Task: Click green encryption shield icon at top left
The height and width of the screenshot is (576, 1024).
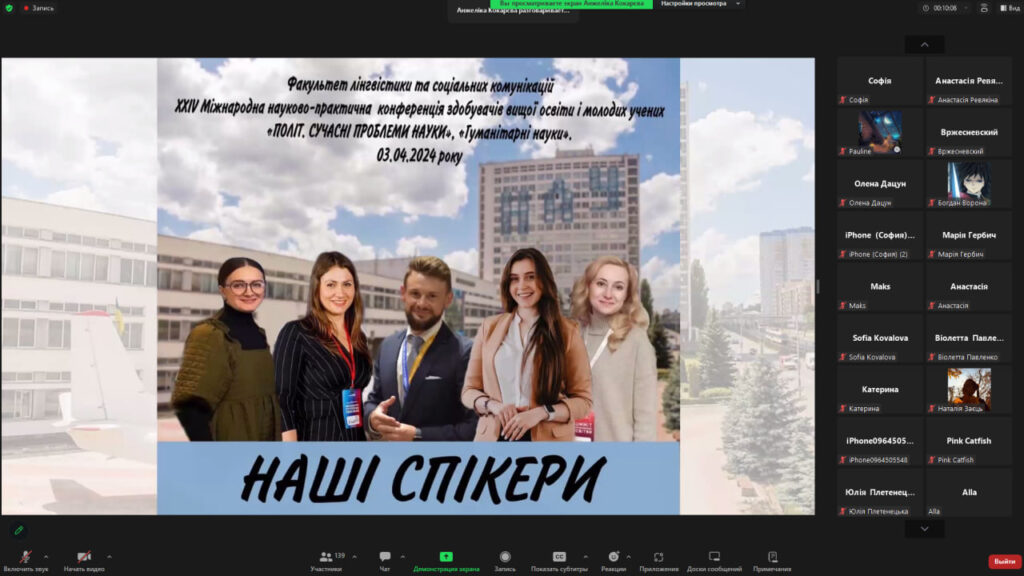Action: [x=9, y=8]
